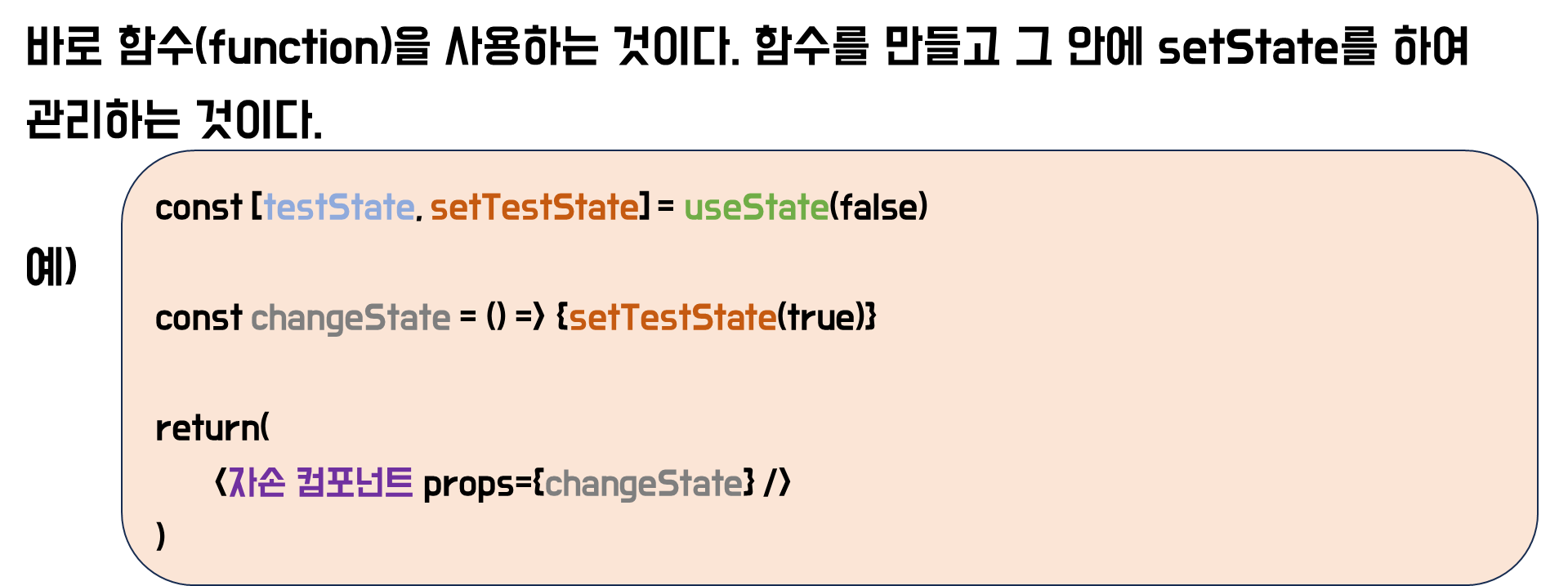Select the gray changeState function name
Image resolution: width=1568 pixels, height=586 pixels.
coord(351,318)
